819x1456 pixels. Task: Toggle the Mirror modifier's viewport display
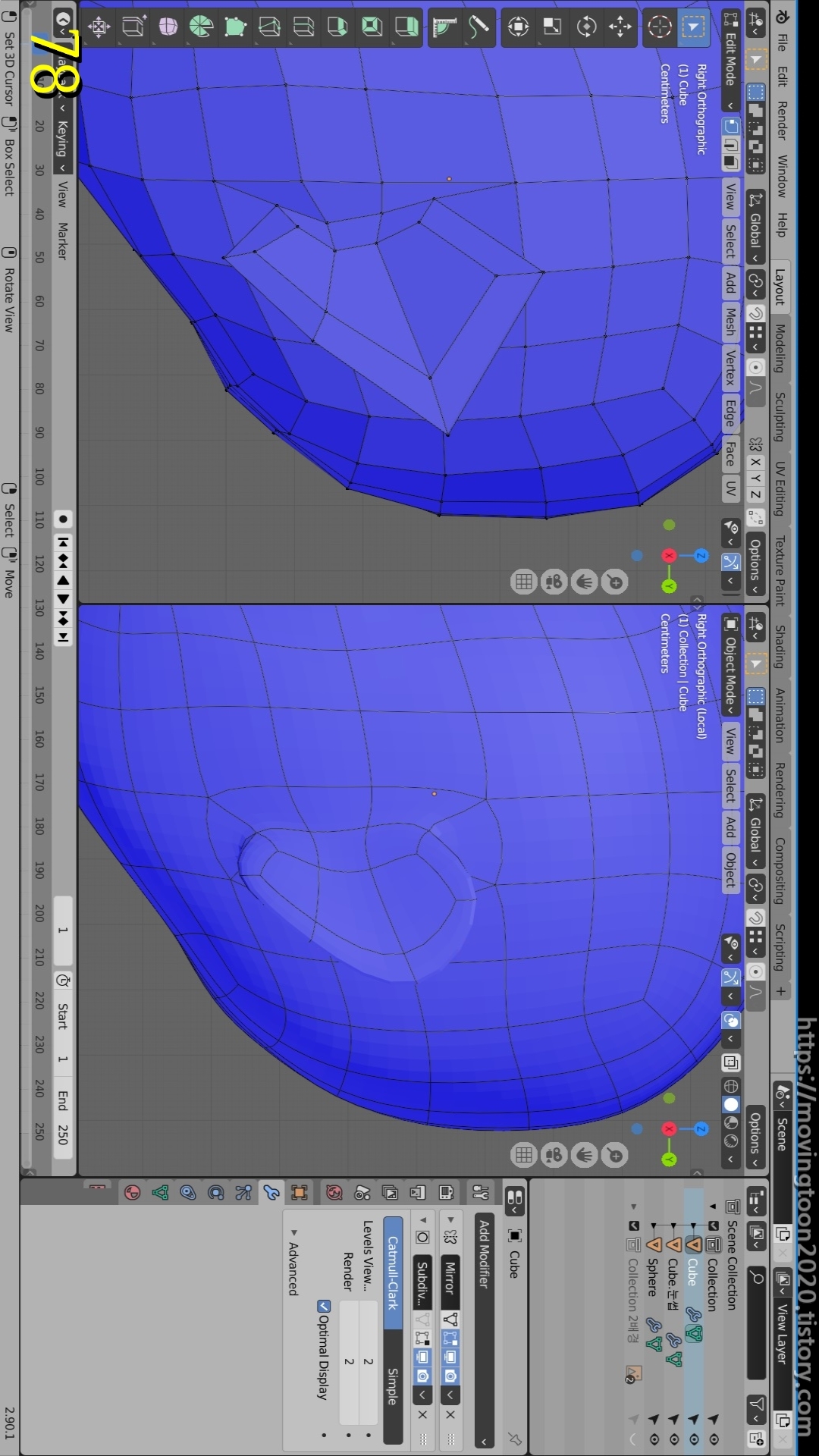point(450,1357)
